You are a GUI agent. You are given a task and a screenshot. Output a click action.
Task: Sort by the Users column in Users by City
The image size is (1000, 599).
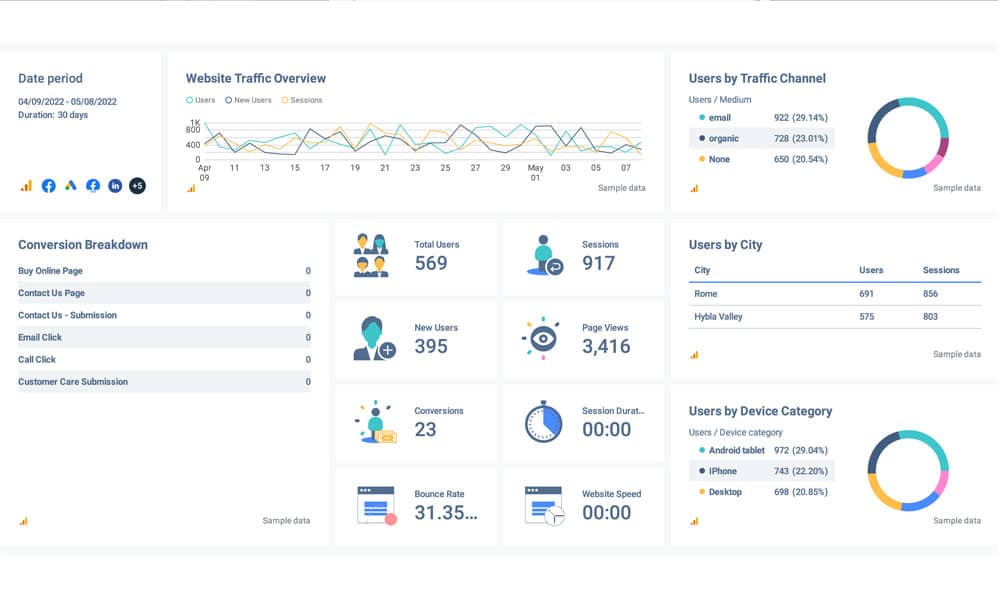click(871, 270)
